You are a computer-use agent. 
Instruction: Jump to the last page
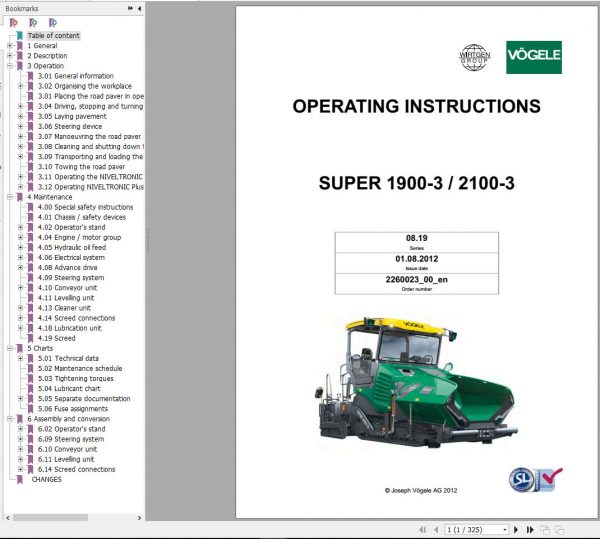[530, 529]
